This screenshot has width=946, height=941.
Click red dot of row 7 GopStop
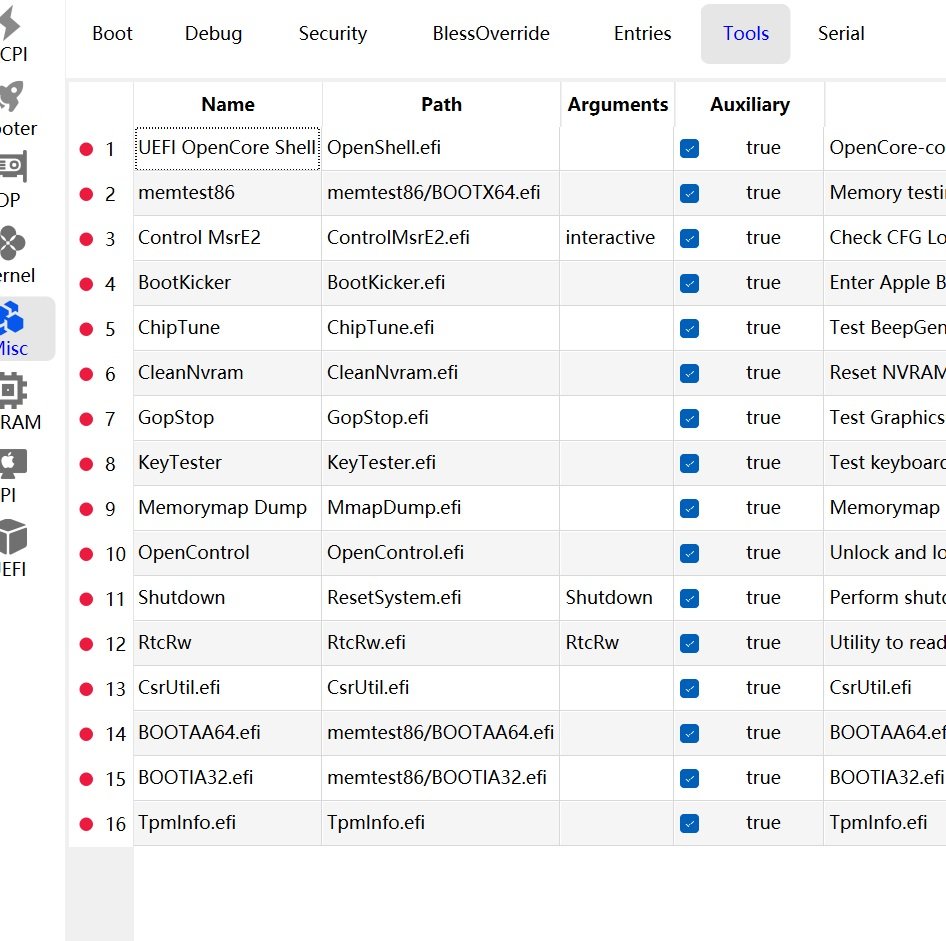coord(86,419)
